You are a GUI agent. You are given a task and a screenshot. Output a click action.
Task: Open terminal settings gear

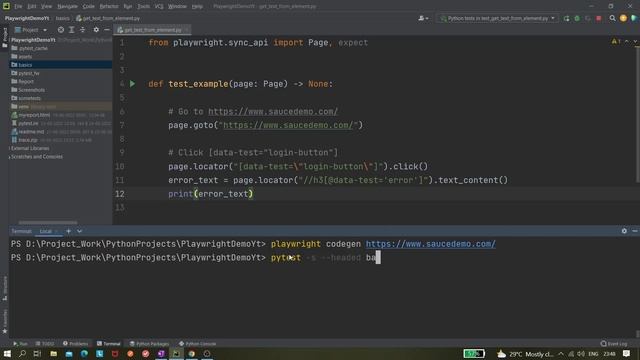(624, 231)
